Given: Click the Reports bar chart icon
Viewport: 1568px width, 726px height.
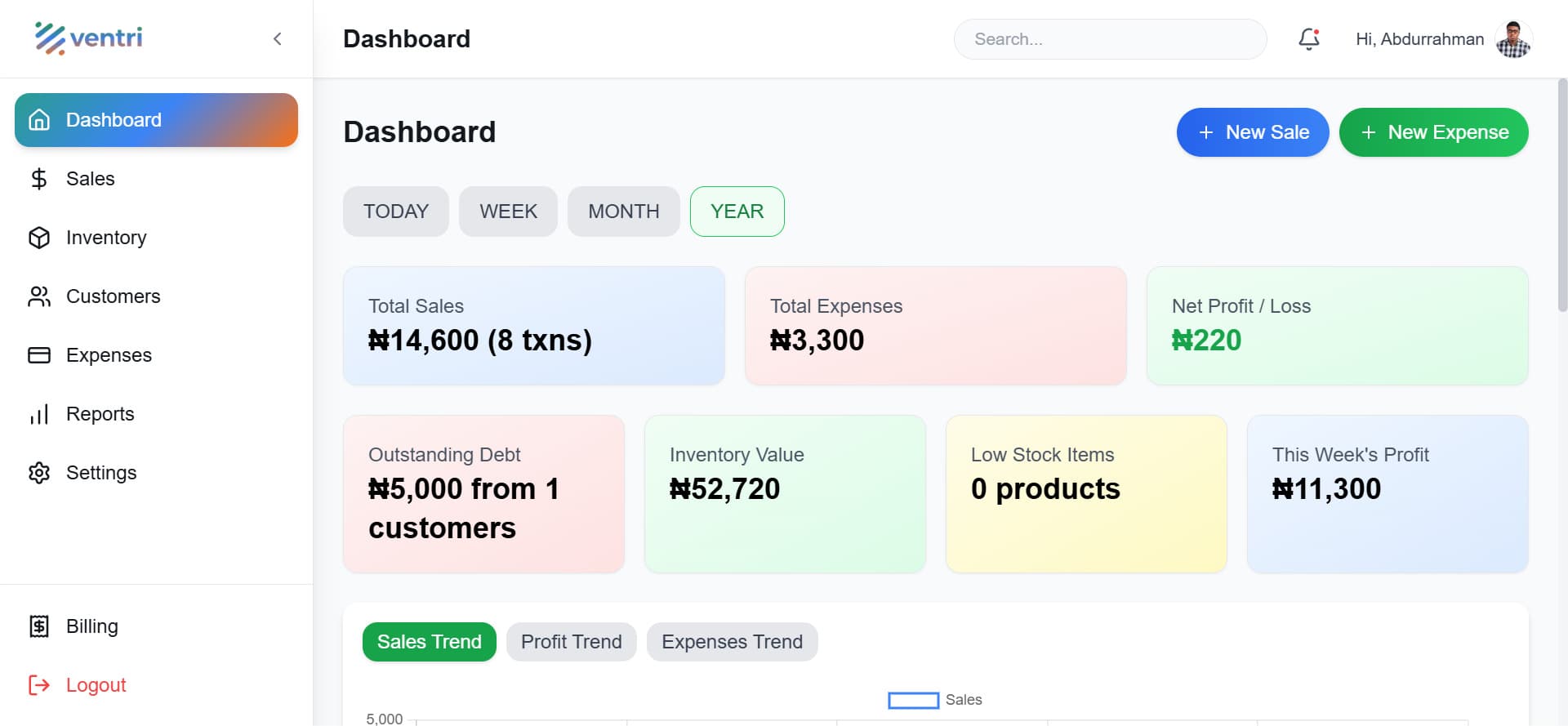Looking at the screenshot, I should [x=38, y=414].
